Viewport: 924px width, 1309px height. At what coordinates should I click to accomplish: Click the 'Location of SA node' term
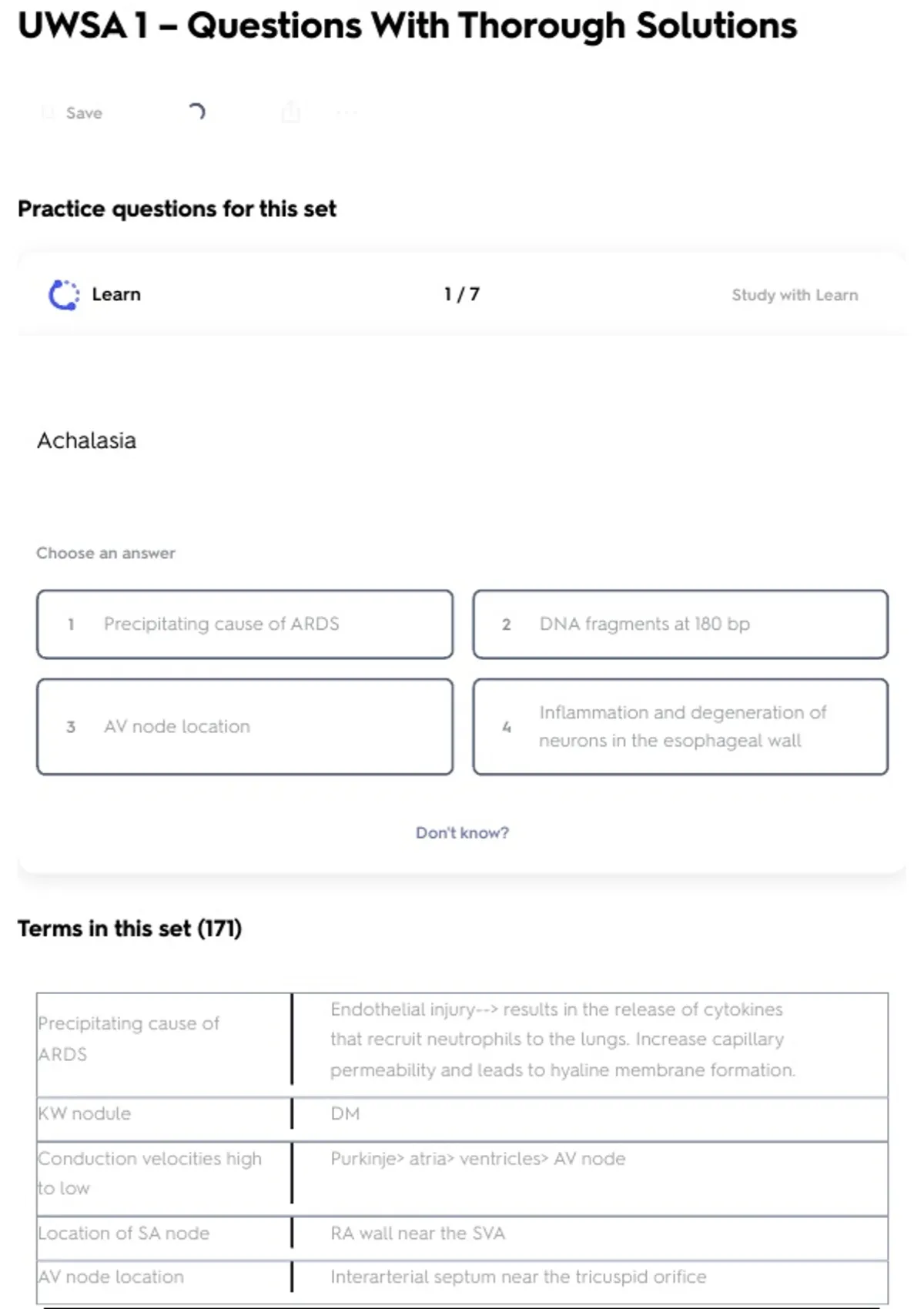click(x=124, y=1233)
